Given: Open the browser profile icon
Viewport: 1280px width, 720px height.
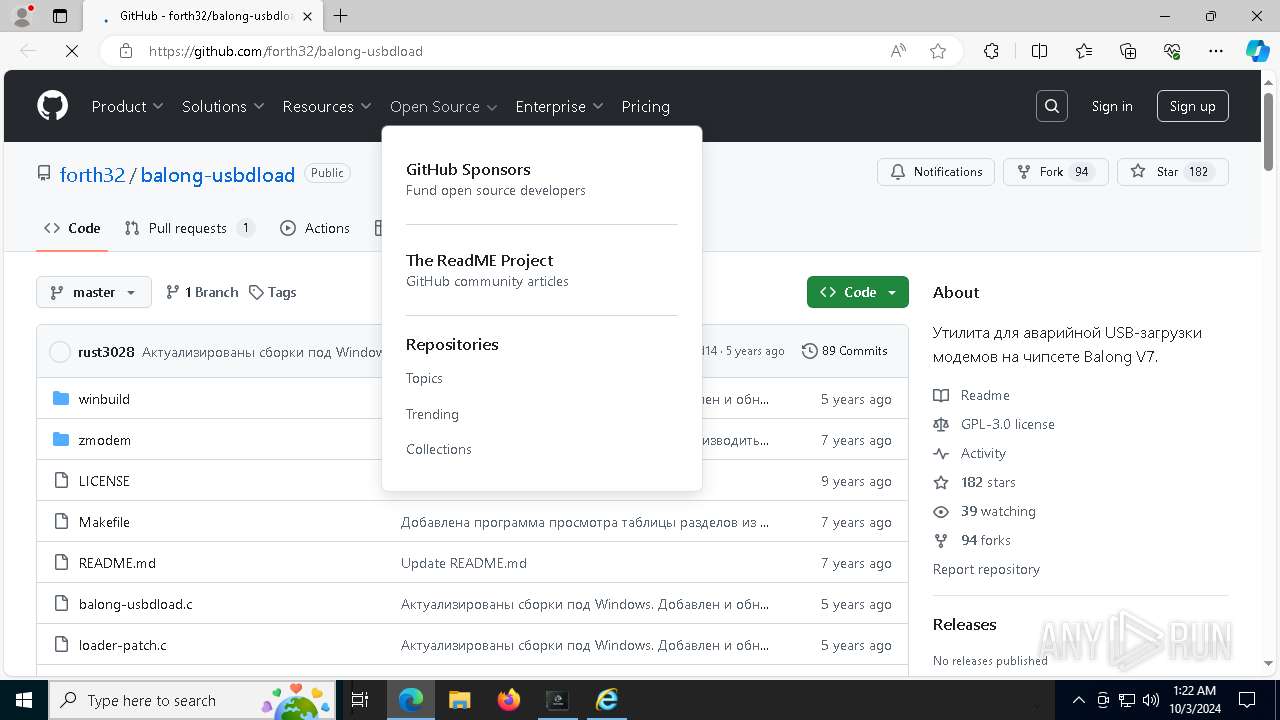Looking at the screenshot, I should click(x=22, y=16).
